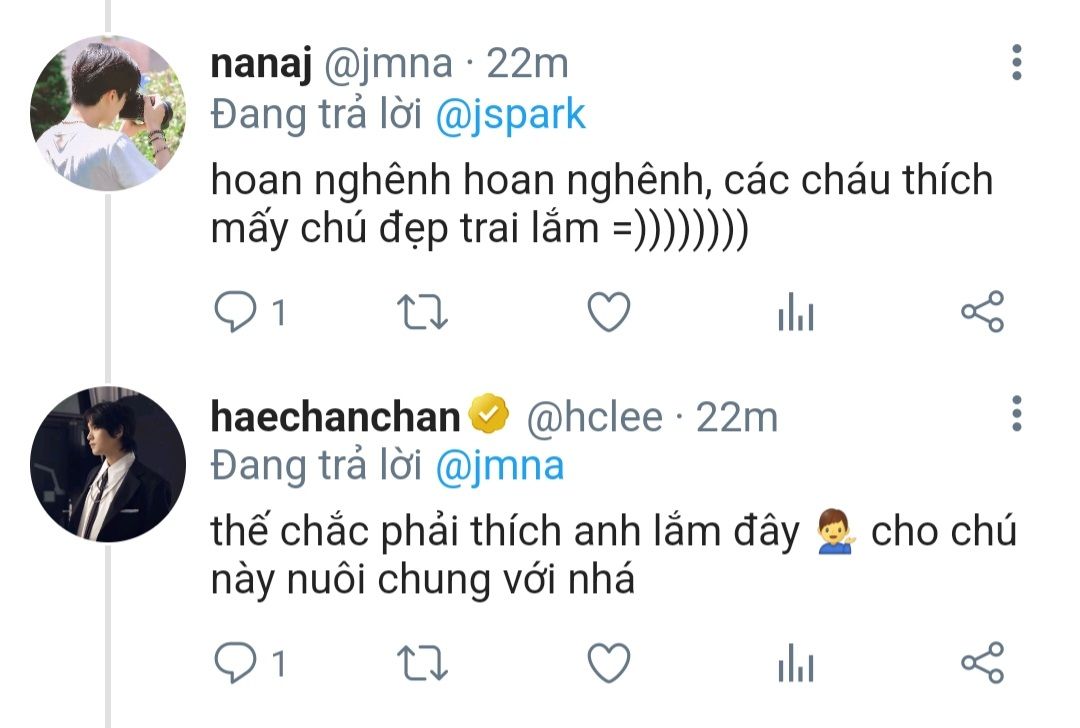Open the @jspark mention link
The width and height of the screenshot is (1080, 728).
511,116
